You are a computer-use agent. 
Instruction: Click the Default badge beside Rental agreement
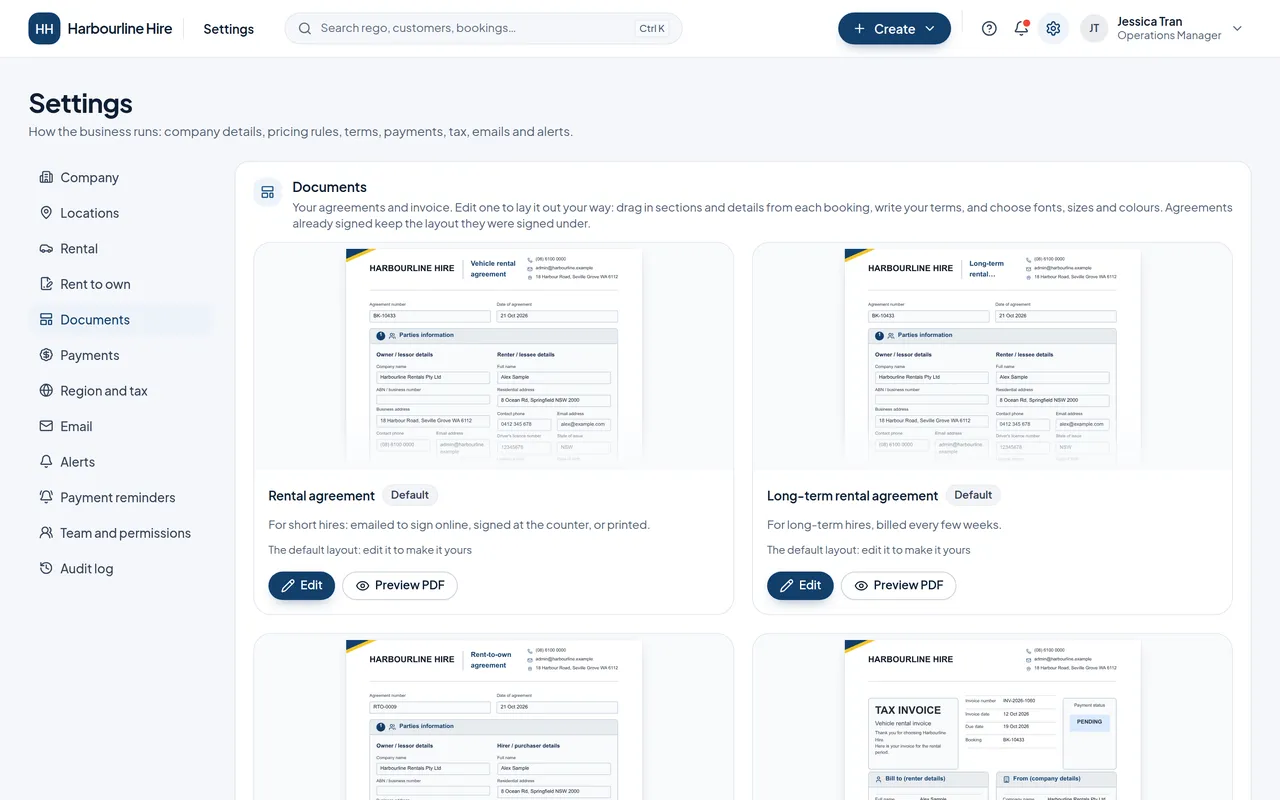410,495
